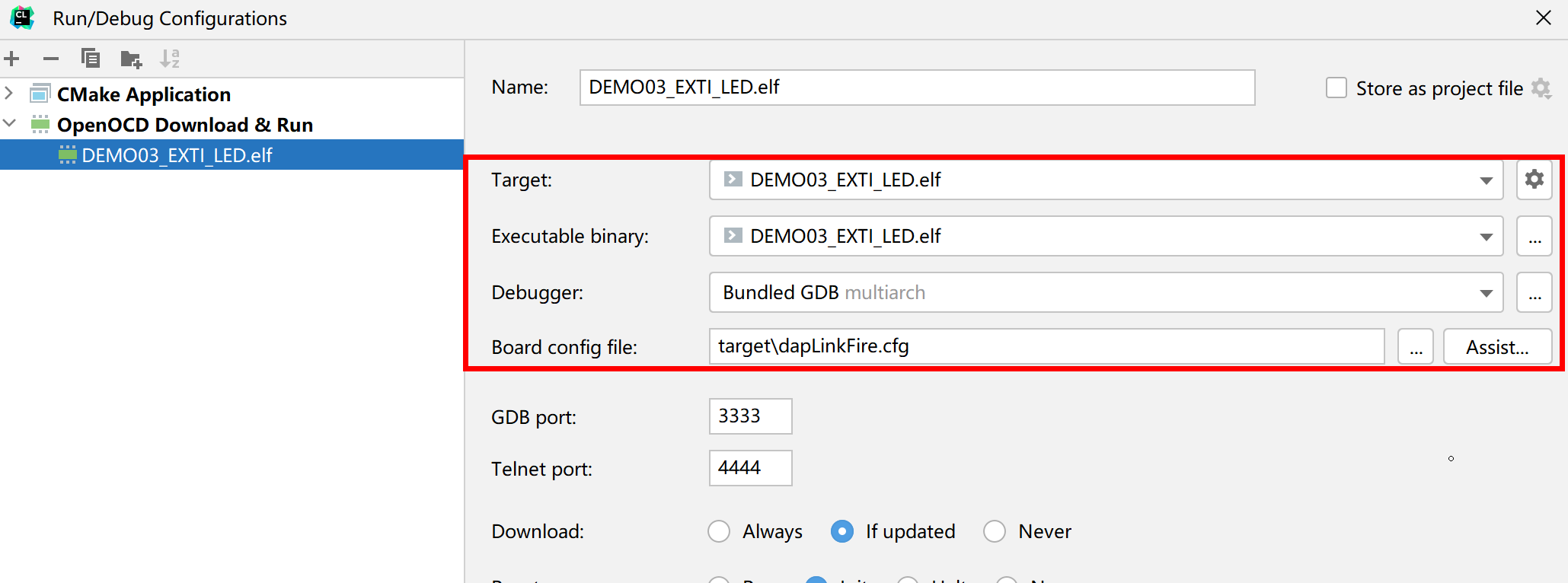
Task: Open Target settings gear
Action: [1534, 180]
